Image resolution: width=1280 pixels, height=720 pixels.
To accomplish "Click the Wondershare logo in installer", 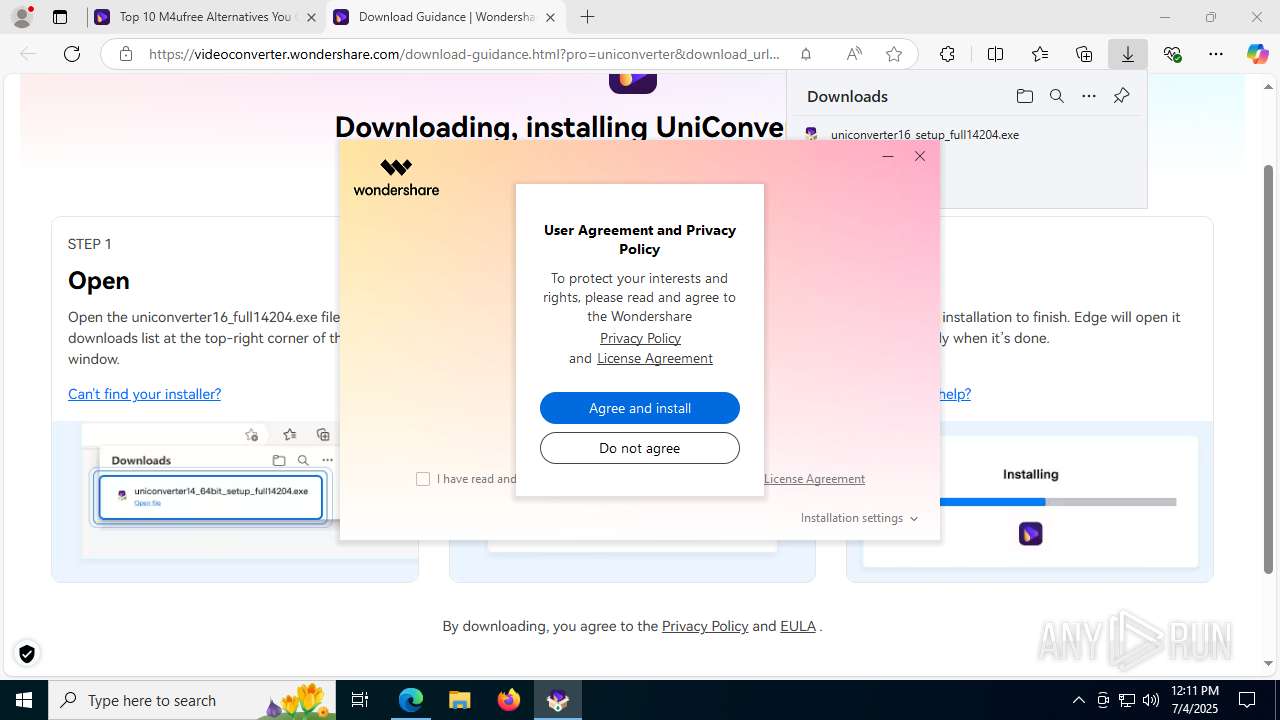I will (x=396, y=177).
